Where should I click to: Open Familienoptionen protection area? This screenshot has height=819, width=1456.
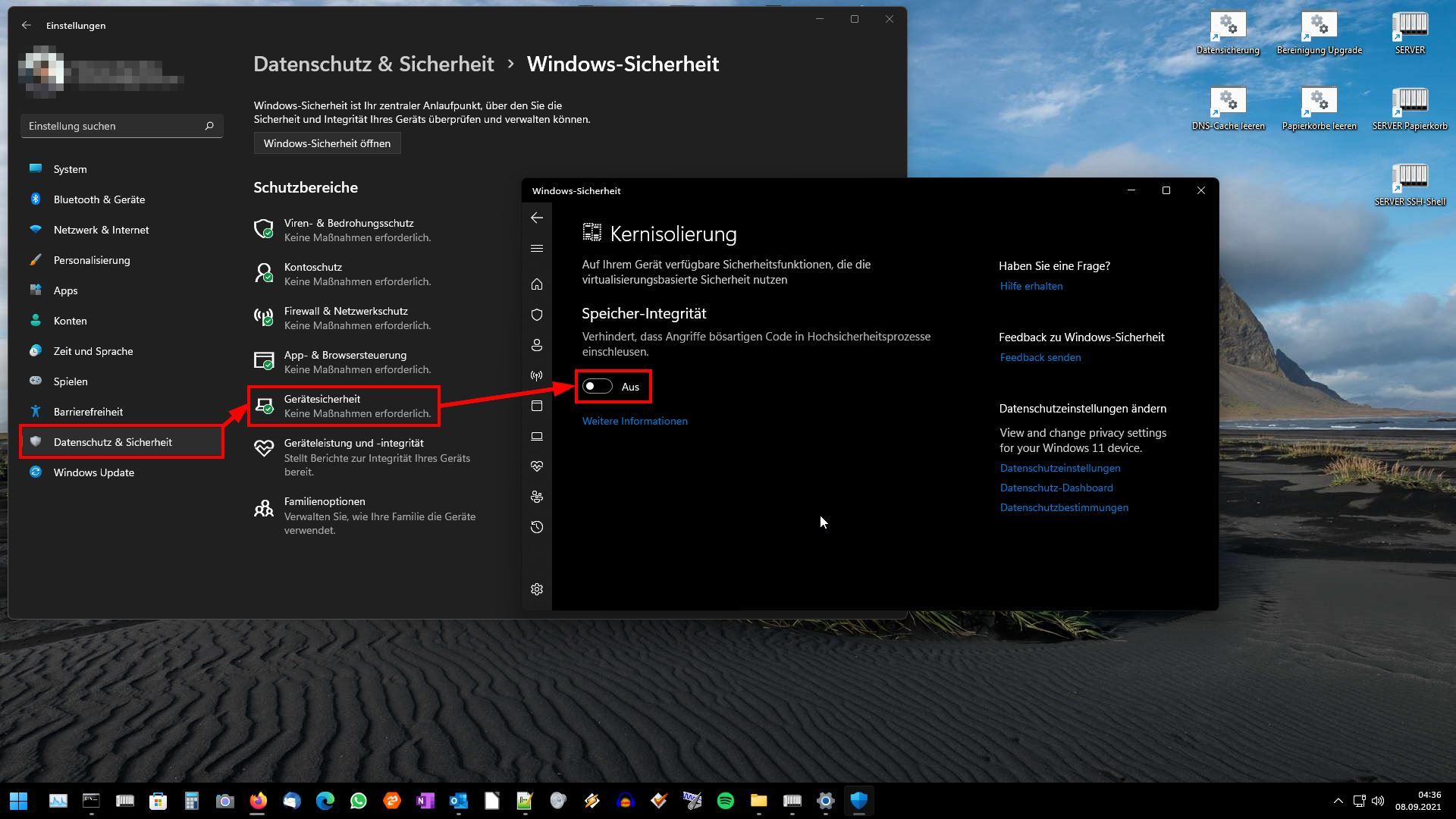click(366, 516)
